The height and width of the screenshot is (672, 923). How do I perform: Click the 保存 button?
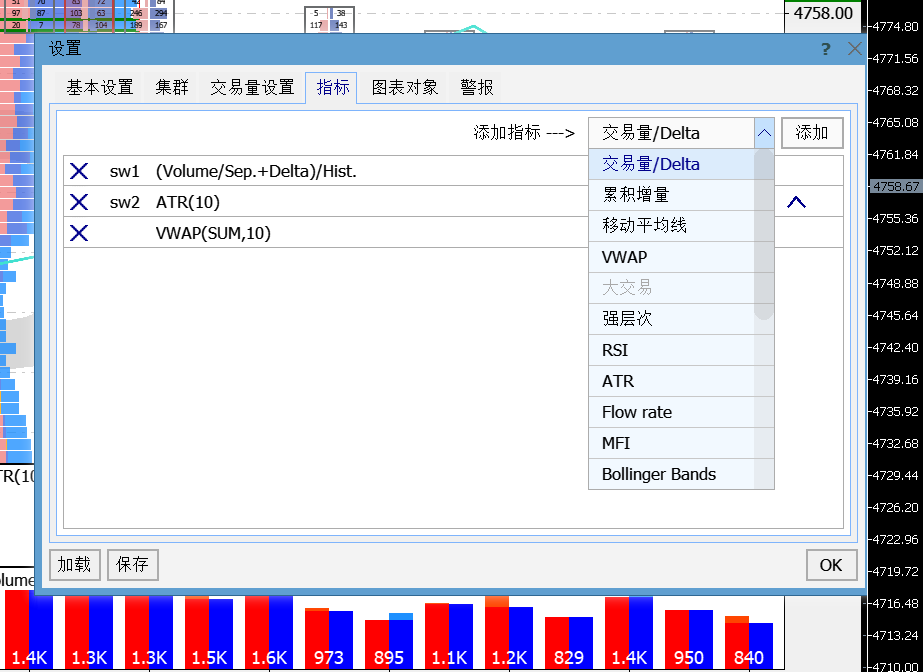(x=132, y=565)
